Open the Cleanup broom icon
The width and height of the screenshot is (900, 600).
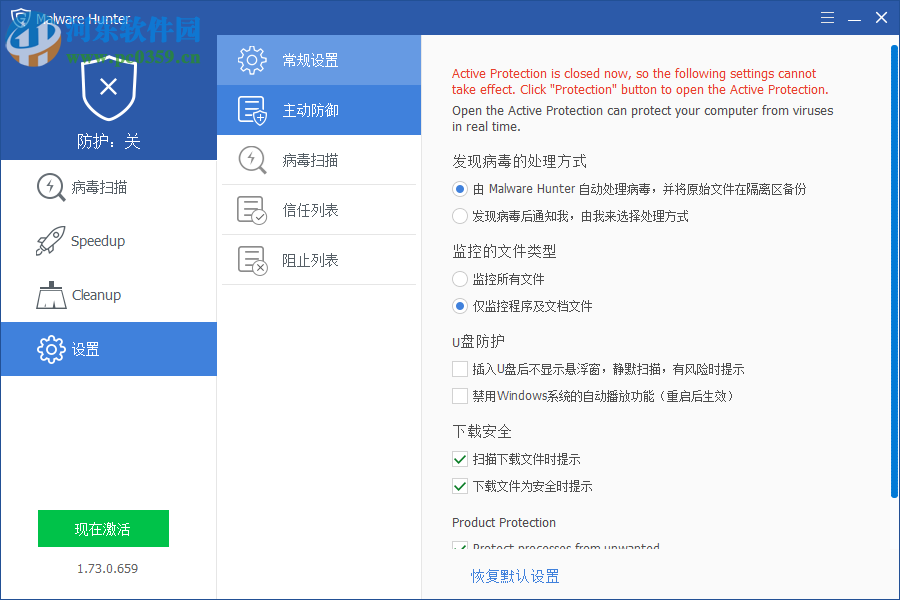tap(50, 295)
